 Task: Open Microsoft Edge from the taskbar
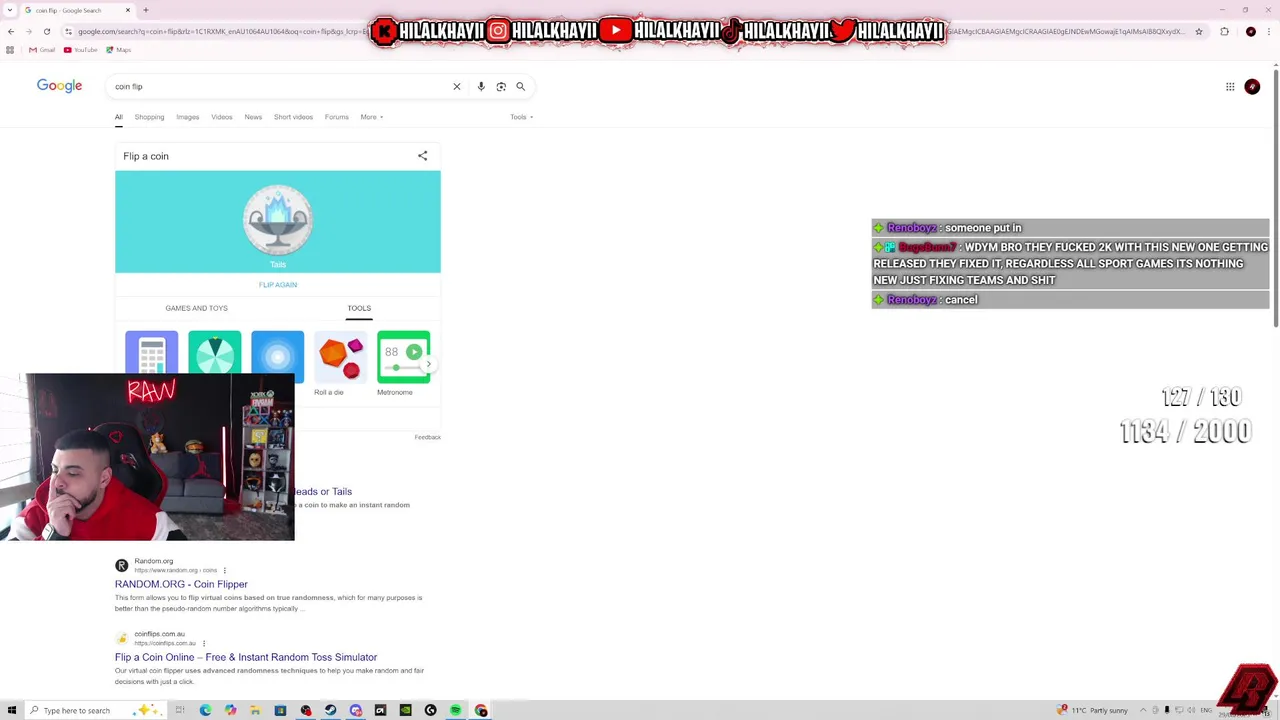tap(205, 711)
